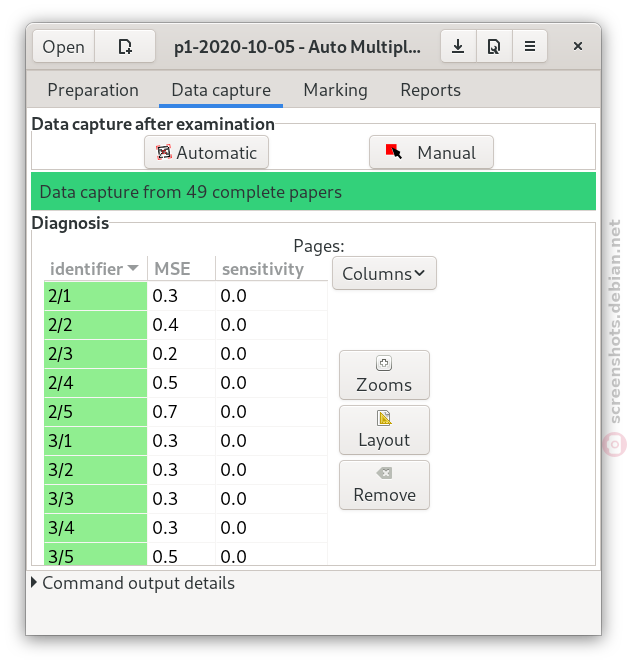The width and height of the screenshot is (627, 664).
Task: Sort by the sensitivity column header
Action: click(x=272, y=269)
